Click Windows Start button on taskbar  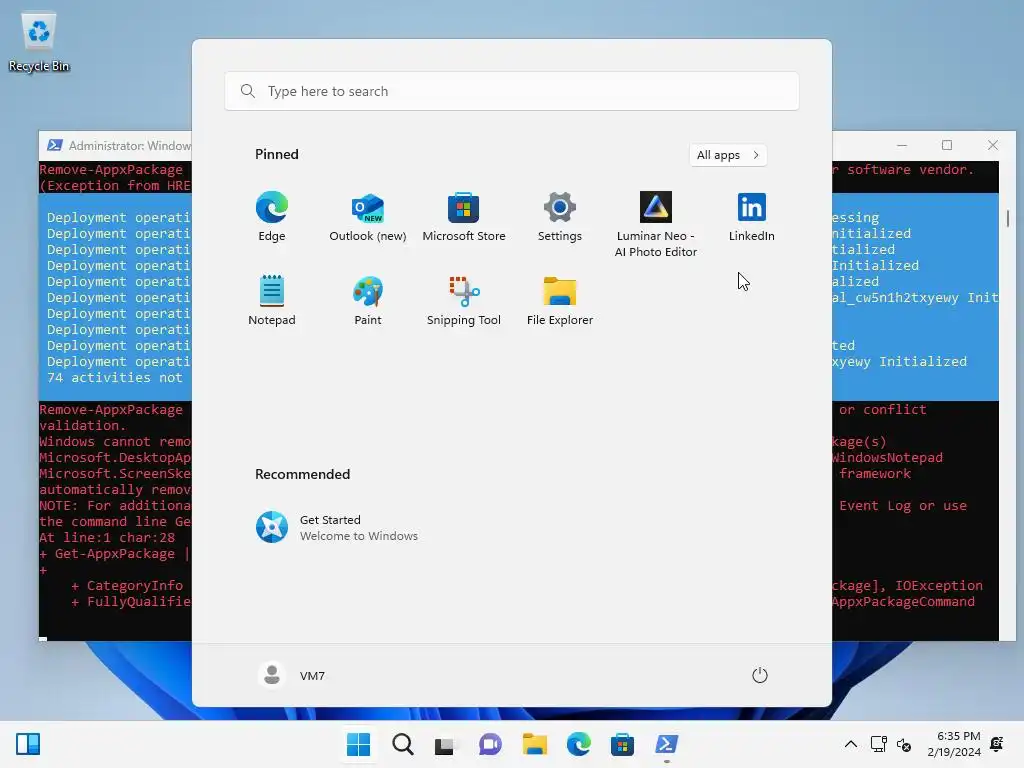tap(359, 744)
